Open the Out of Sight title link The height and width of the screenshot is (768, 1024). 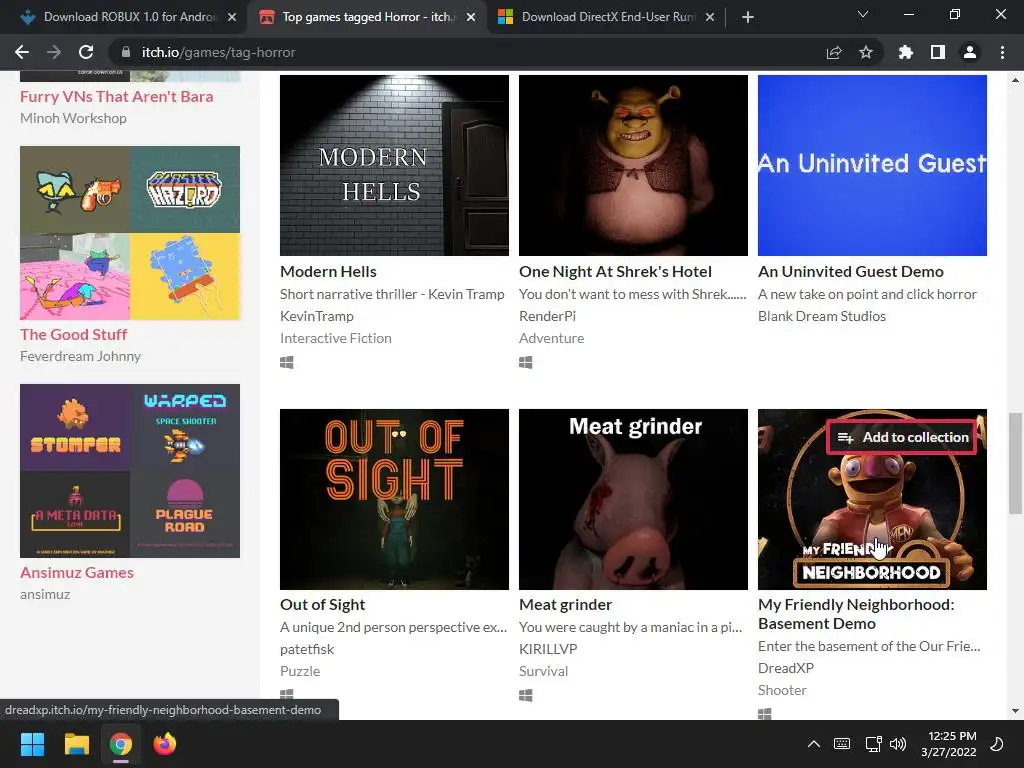pos(323,605)
